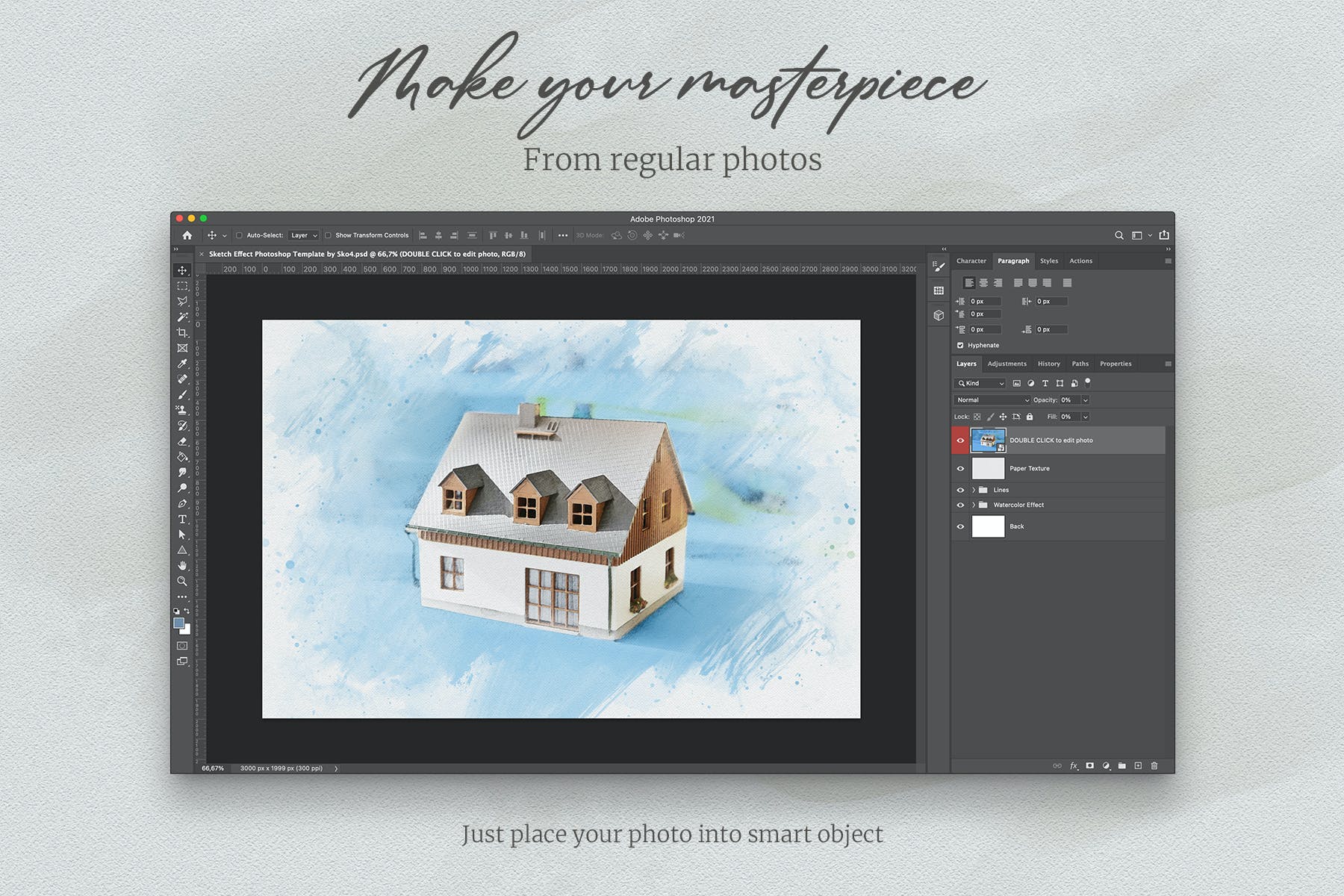
Task: Select the Crop tool
Action: click(182, 332)
